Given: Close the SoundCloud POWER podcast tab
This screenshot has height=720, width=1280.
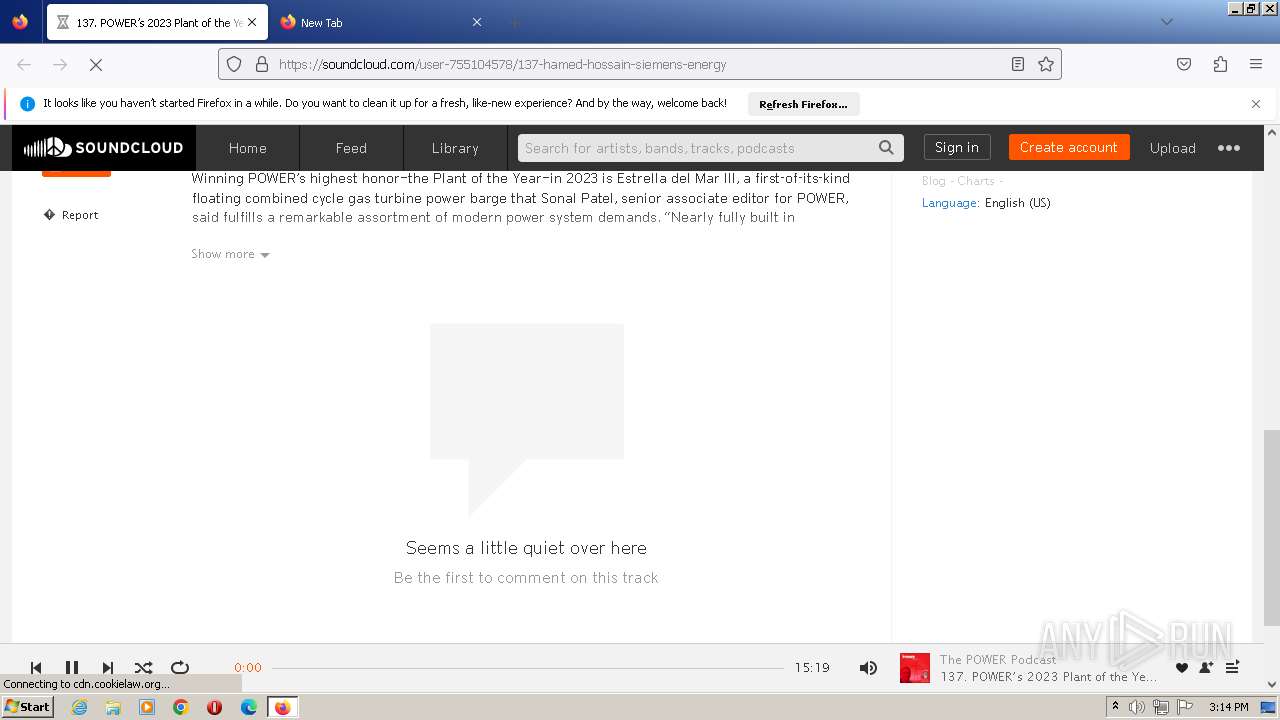Looking at the screenshot, I should click(252, 22).
